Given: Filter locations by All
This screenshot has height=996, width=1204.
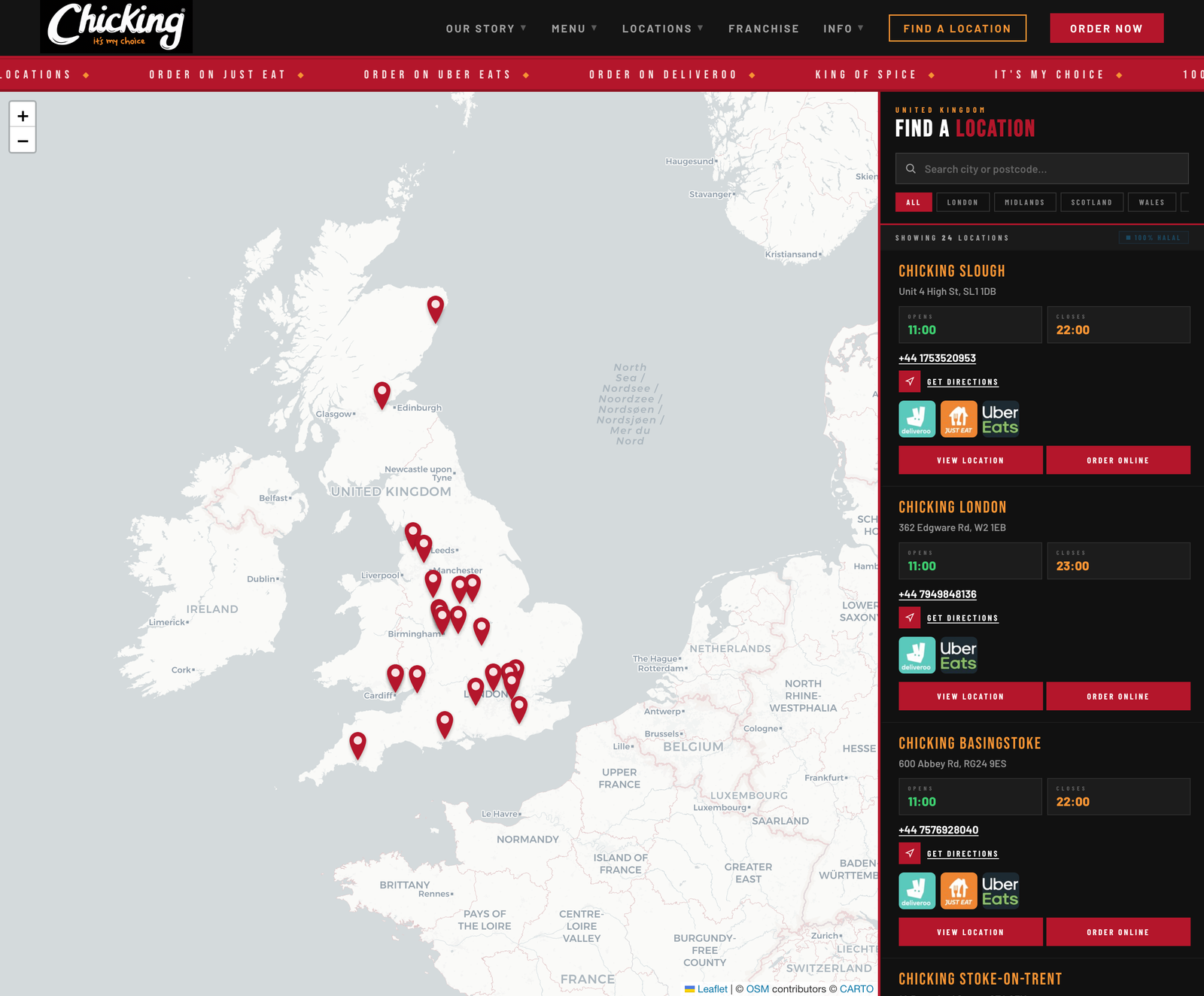Looking at the screenshot, I should (914, 202).
